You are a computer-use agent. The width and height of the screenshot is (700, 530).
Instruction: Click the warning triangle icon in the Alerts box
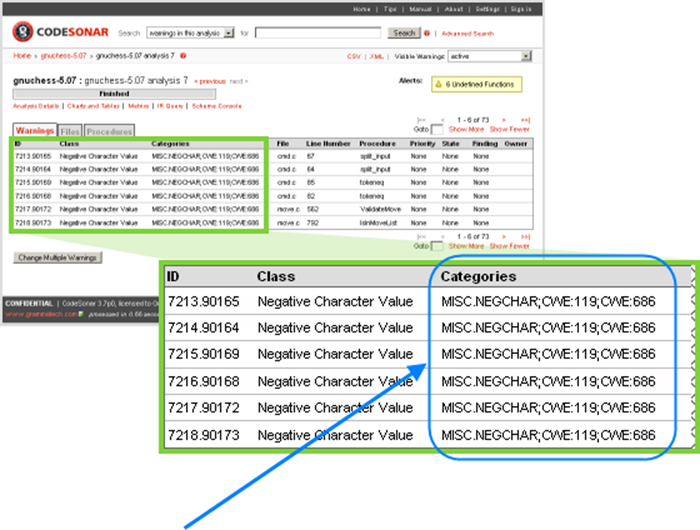tap(438, 84)
